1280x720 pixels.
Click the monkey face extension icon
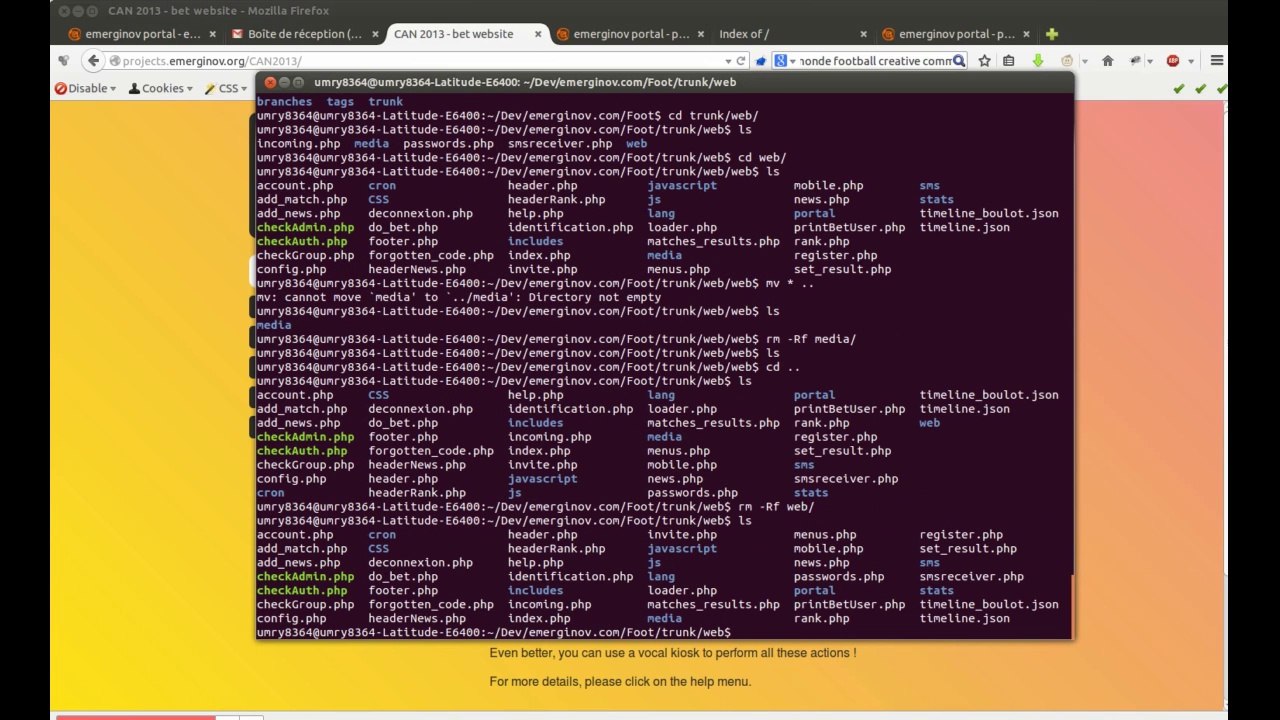coord(1067,61)
